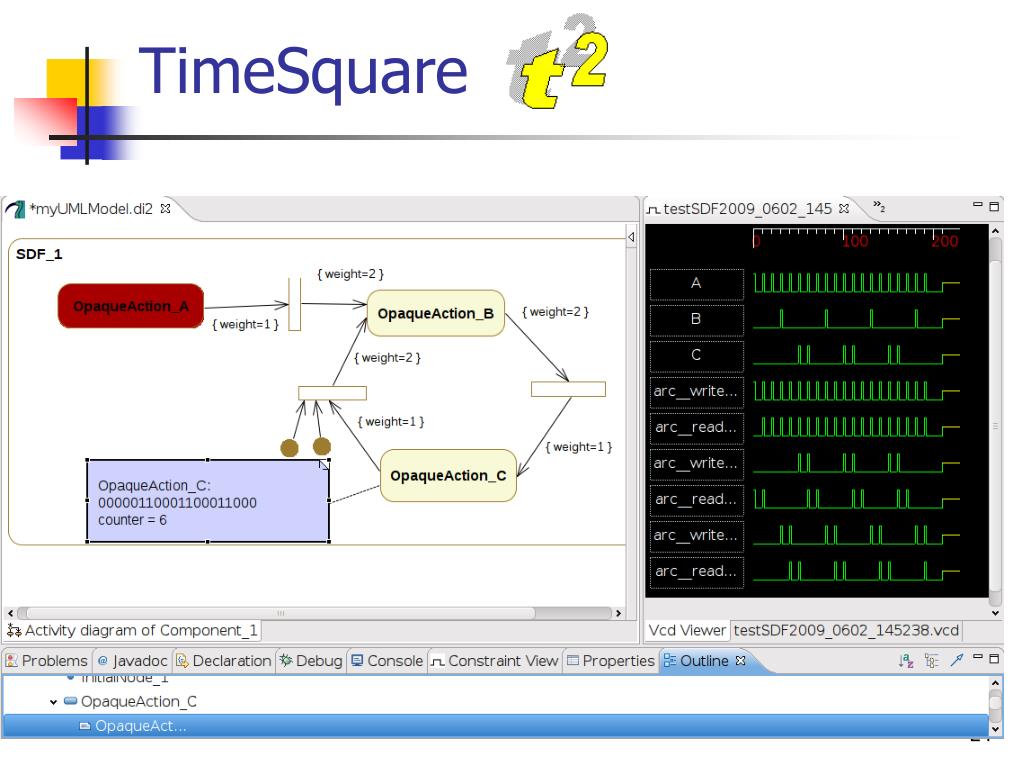Maximize the VCD viewer editor area
Viewport: 1024px width, 768px height.
994,206
